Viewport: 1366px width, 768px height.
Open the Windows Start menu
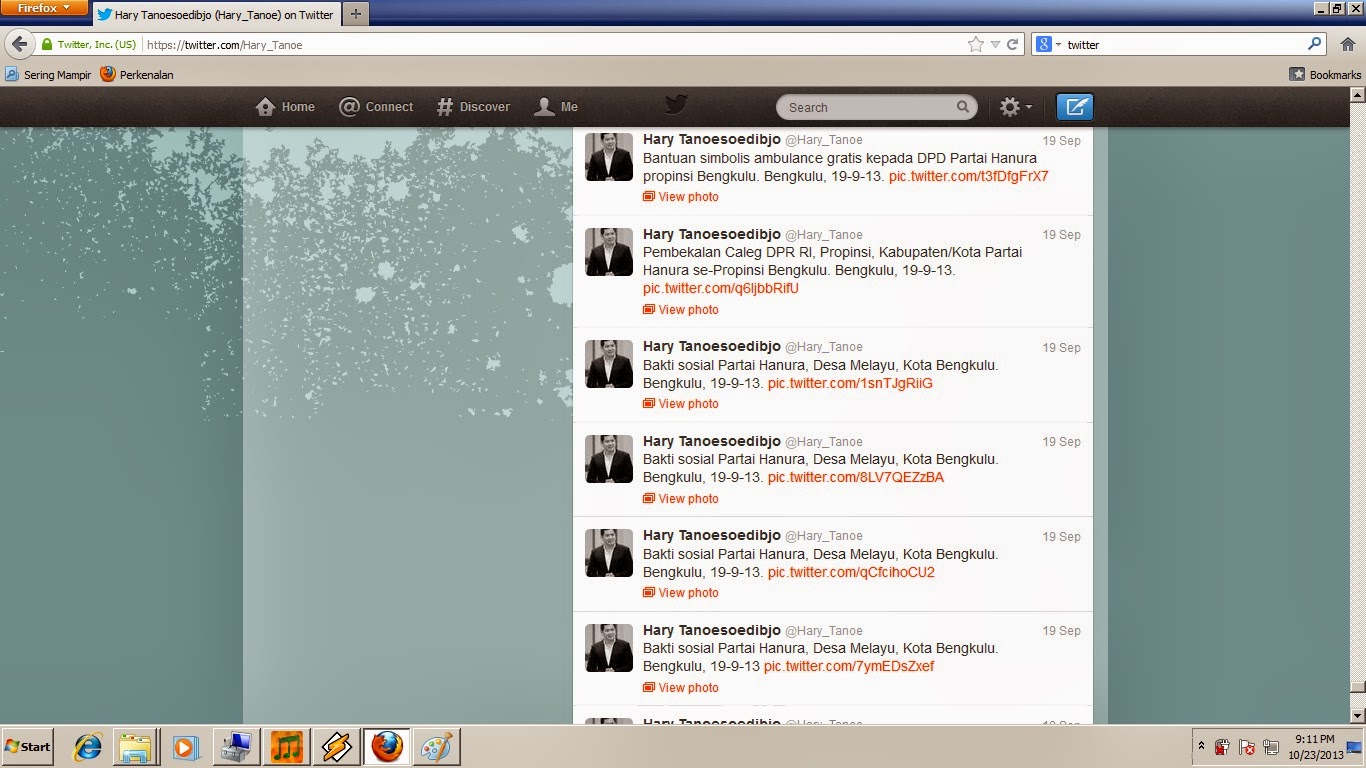pos(28,747)
